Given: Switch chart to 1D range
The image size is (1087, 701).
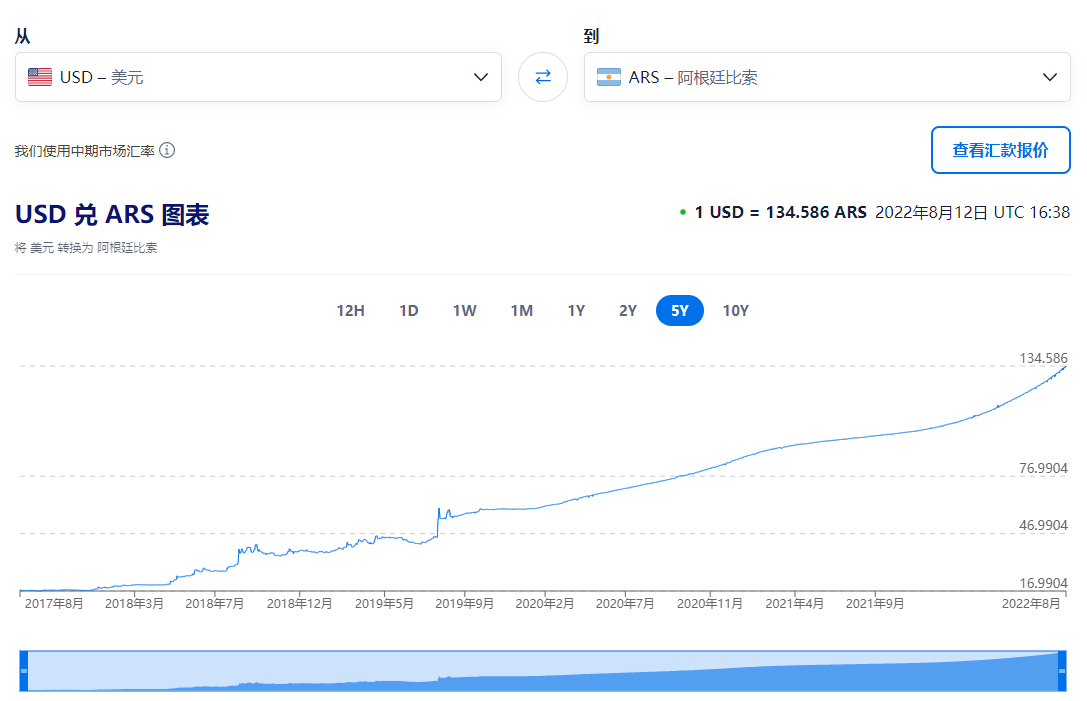Looking at the screenshot, I should [x=409, y=311].
